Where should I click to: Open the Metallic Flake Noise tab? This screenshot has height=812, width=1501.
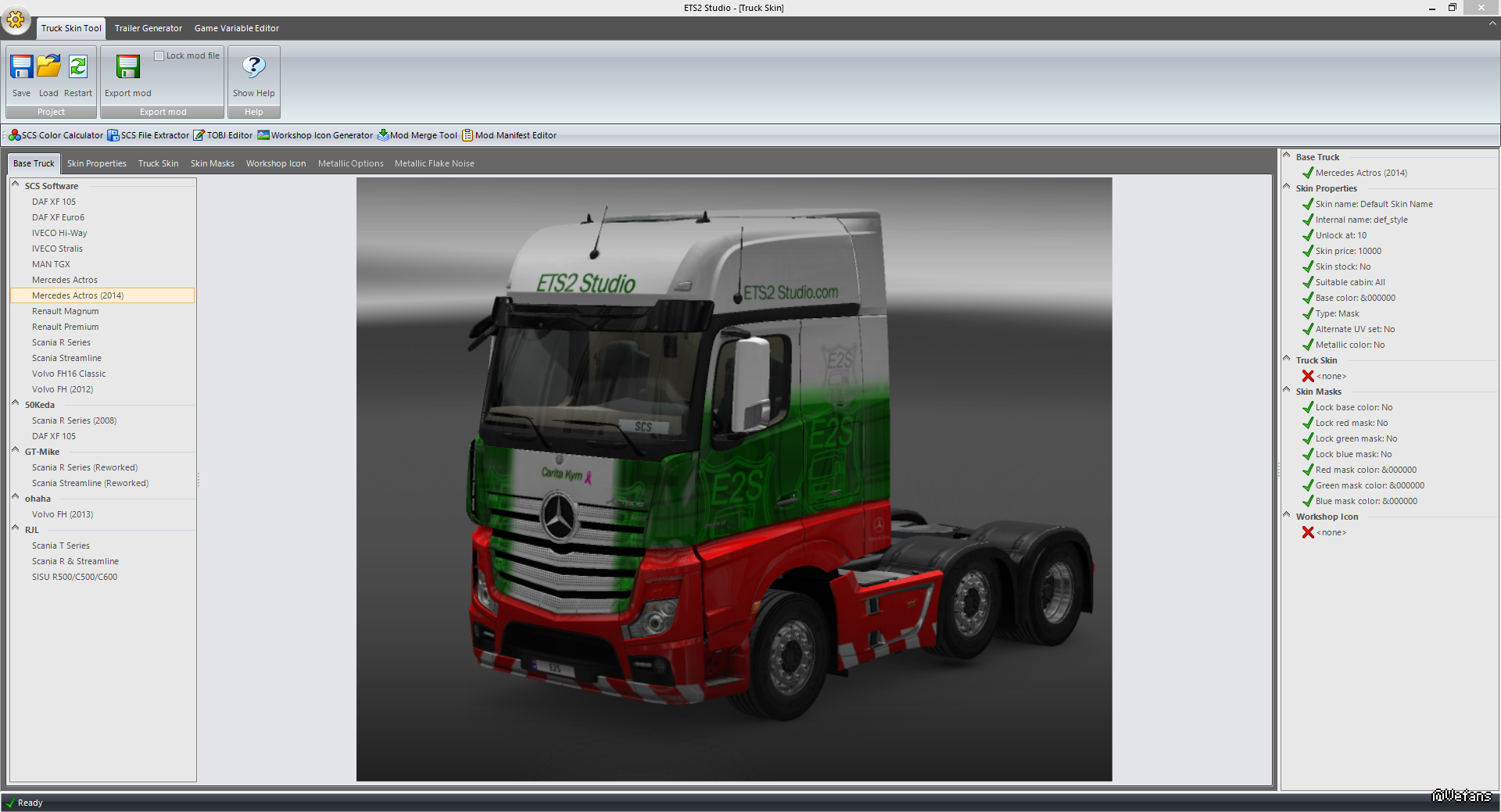pyautogui.click(x=435, y=163)
